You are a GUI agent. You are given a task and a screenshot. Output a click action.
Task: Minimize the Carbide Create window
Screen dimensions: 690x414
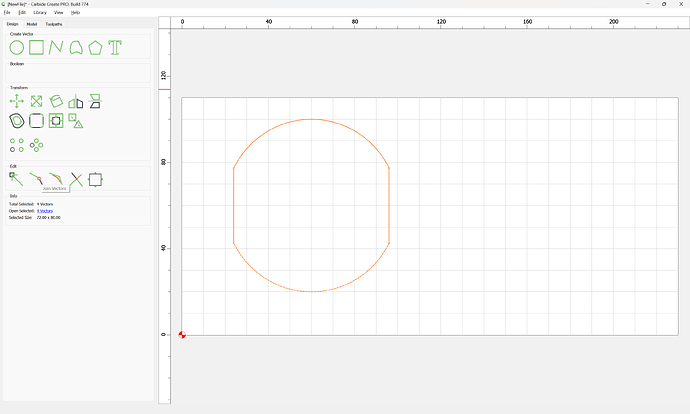click(648, 4)
